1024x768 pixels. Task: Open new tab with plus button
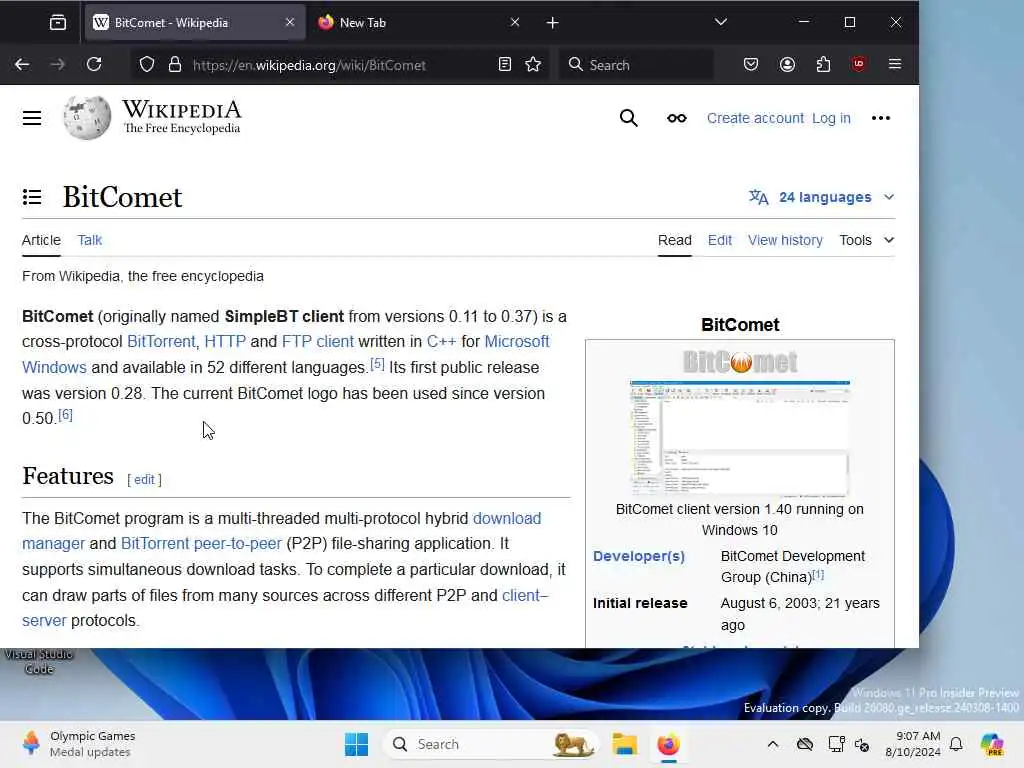(x=552, y=23)
